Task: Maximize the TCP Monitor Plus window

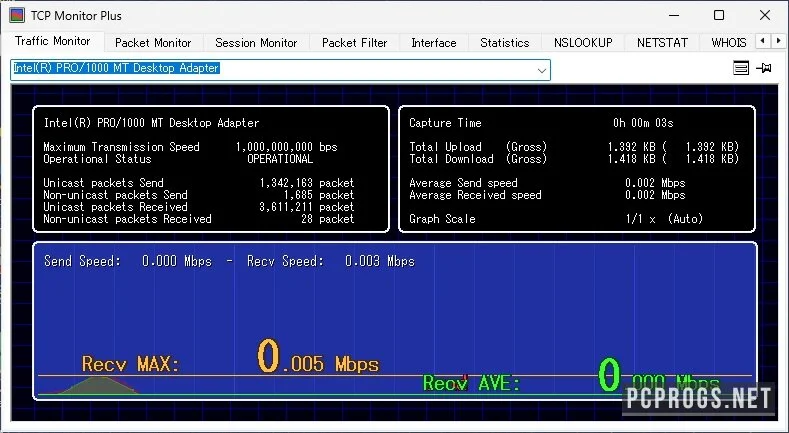Action: pyautogui.click(x=719, y=16)
